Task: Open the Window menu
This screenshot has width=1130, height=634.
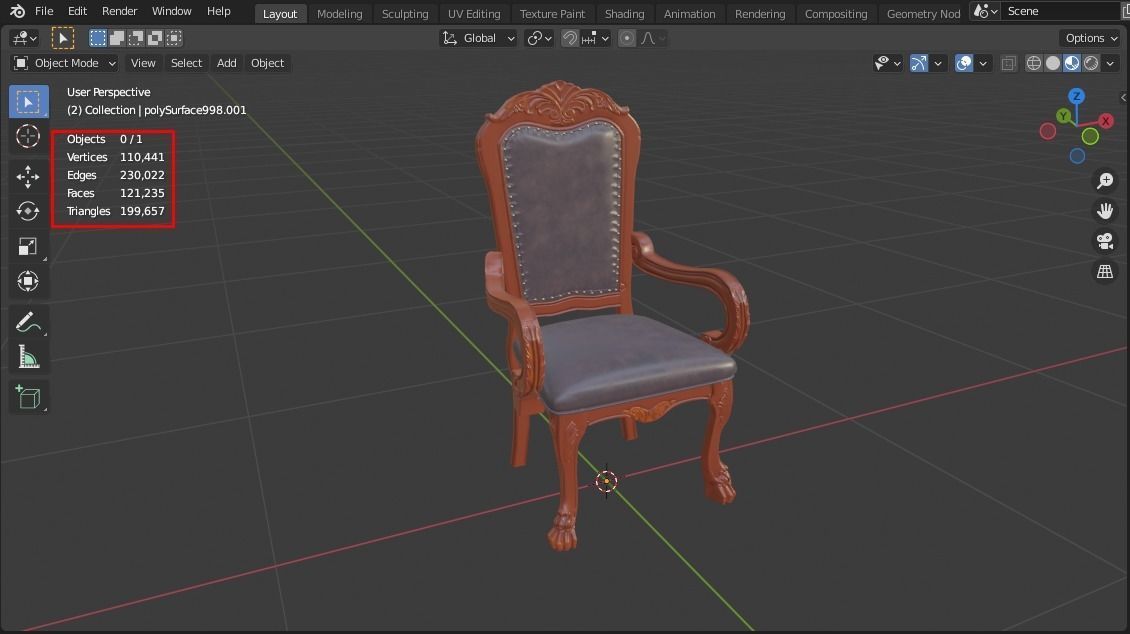Action: (x=172, y=11)
